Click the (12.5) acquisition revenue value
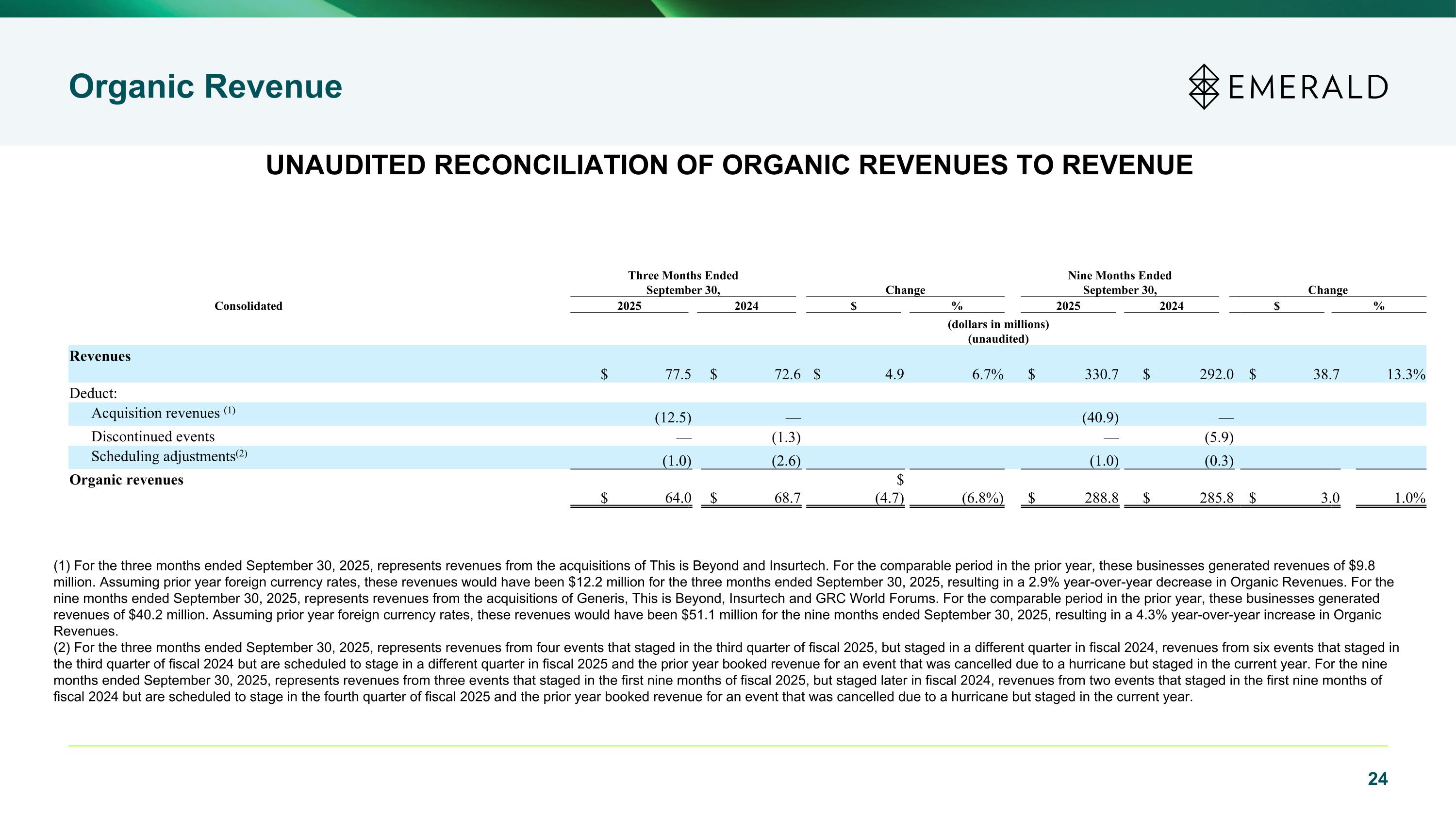Image resolution: width=1456 pixels, height=819 pixels. (673, 418)
